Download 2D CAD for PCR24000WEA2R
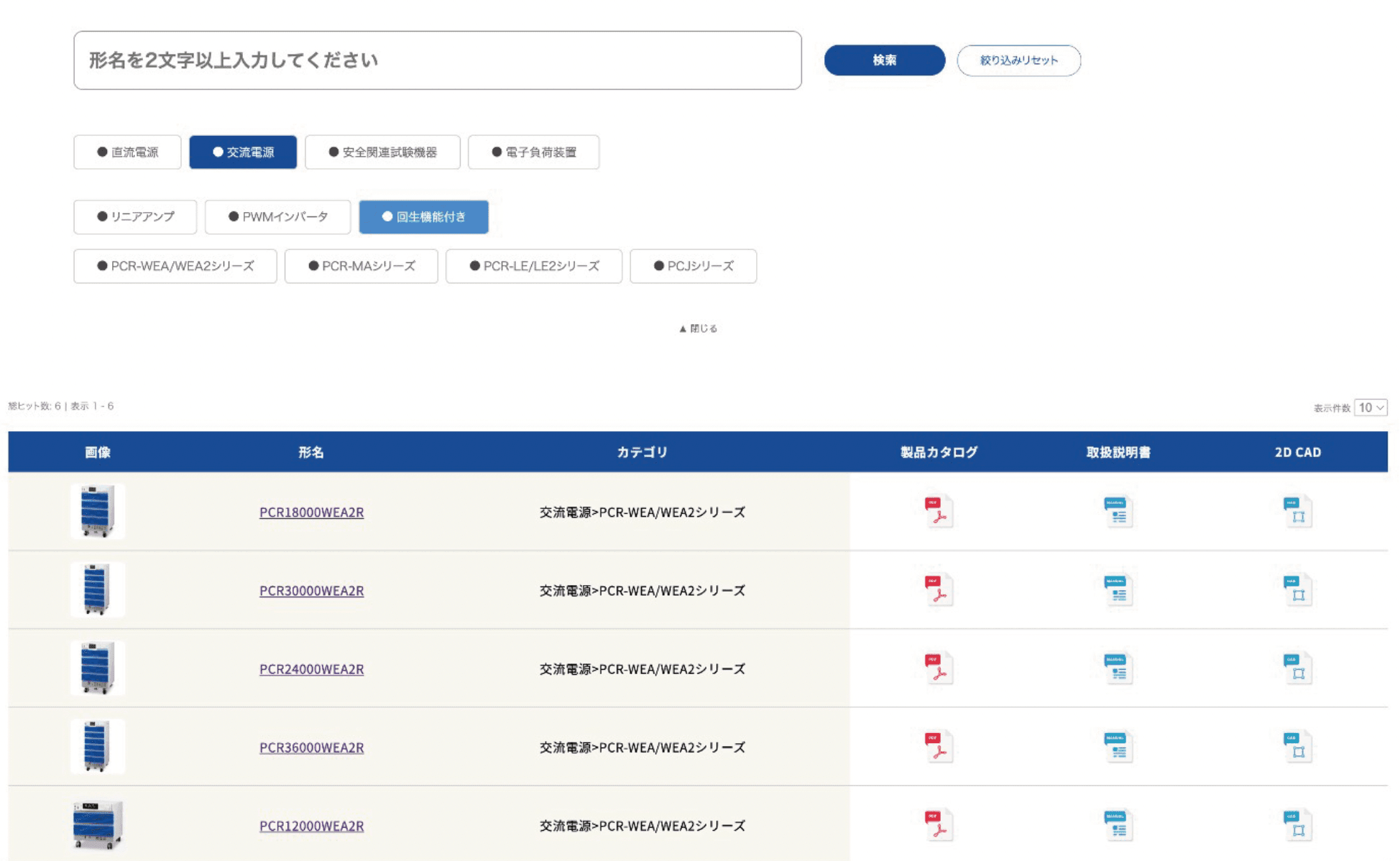 [1298, 668]
